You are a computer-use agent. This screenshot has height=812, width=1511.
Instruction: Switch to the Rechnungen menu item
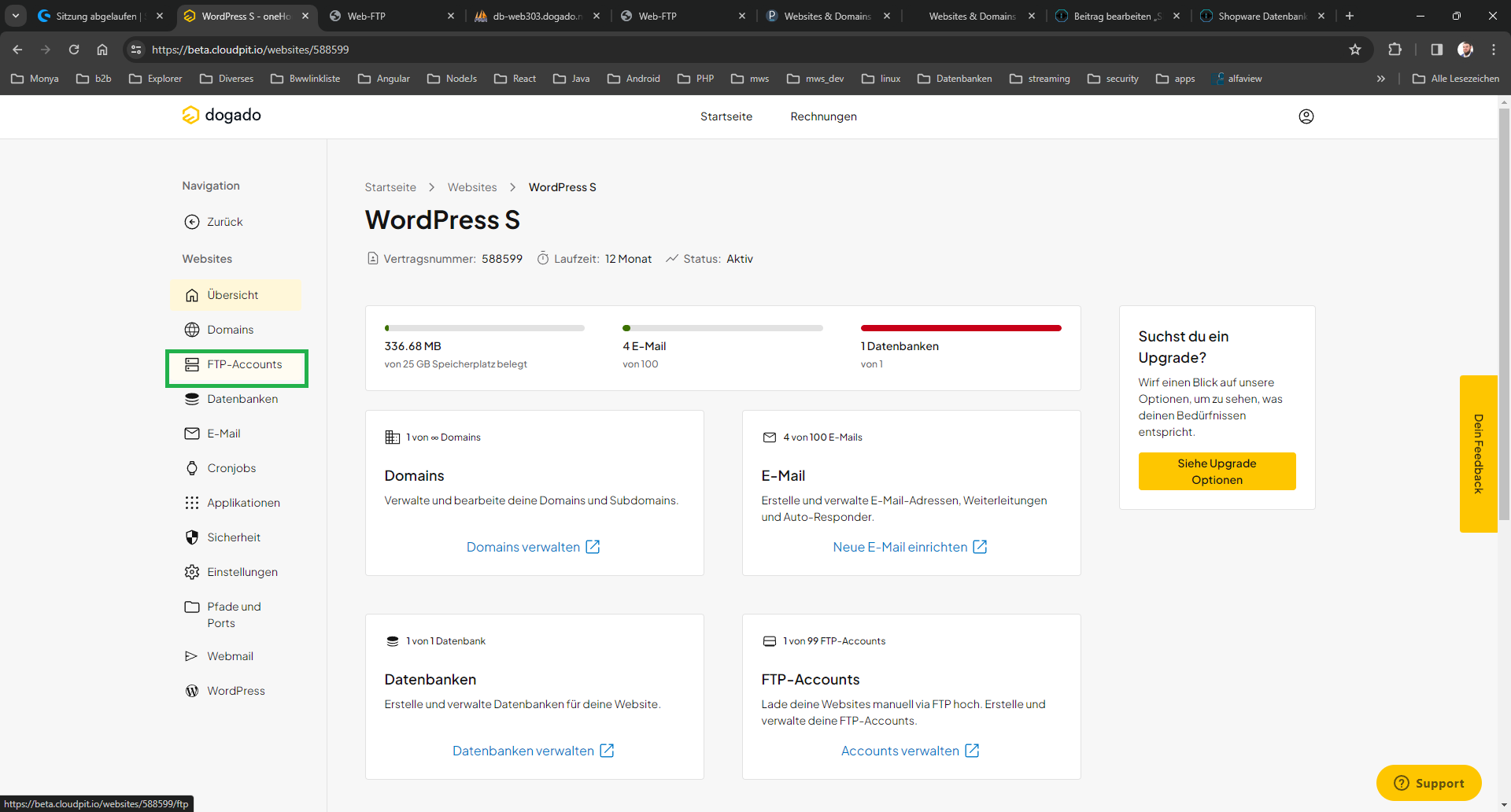pyautogui.click(x=823, y=116)
